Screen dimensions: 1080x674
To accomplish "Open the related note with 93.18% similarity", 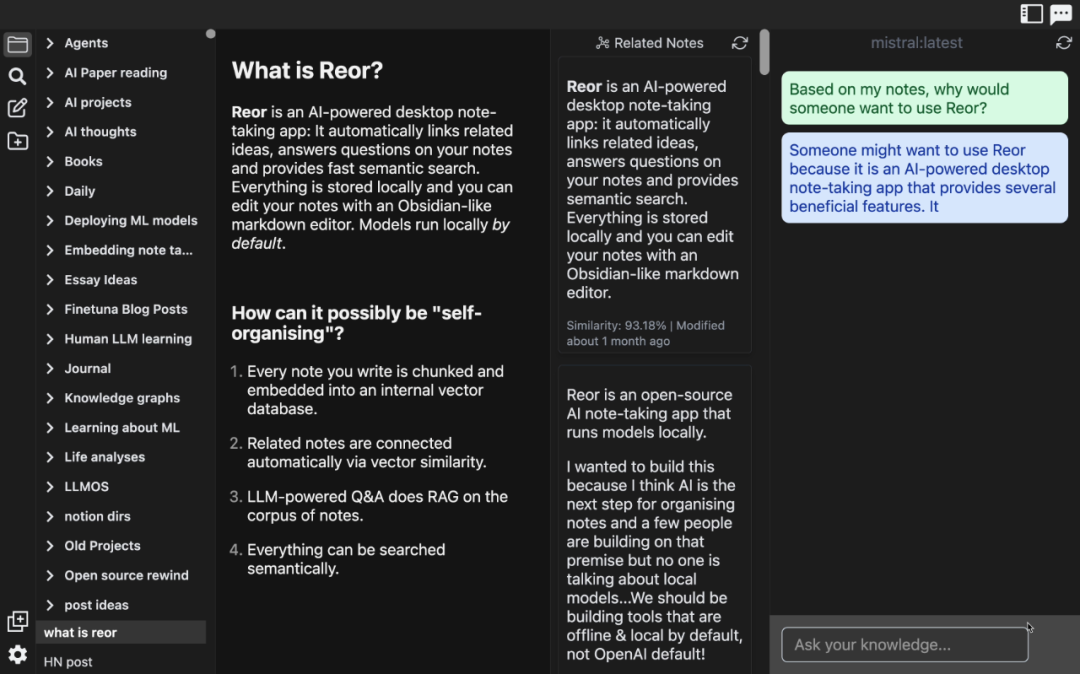I will click(x=654, y=205).
